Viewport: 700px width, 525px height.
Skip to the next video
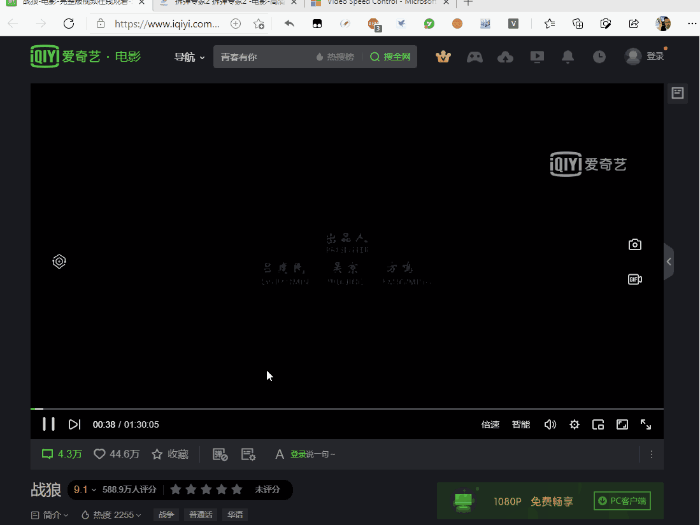pos(74,424)
